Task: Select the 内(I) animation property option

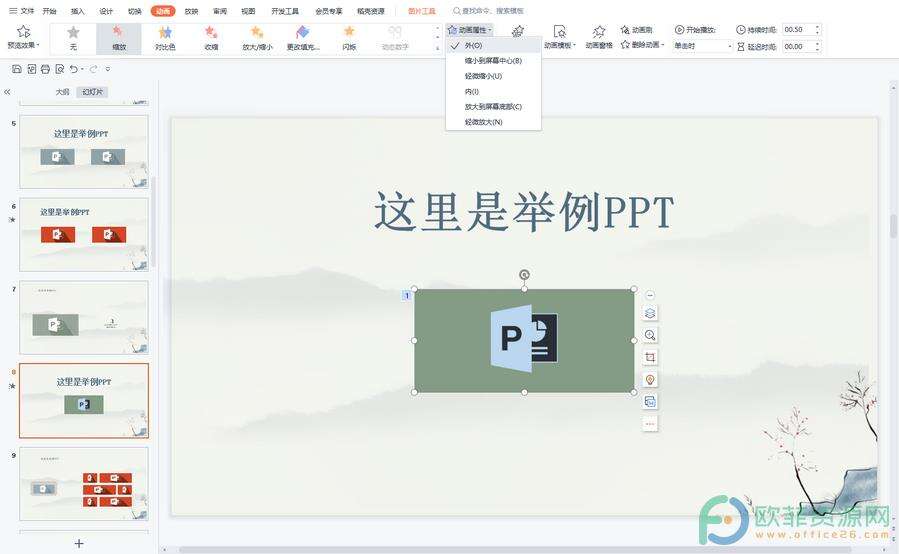Action: click(472, 91)
